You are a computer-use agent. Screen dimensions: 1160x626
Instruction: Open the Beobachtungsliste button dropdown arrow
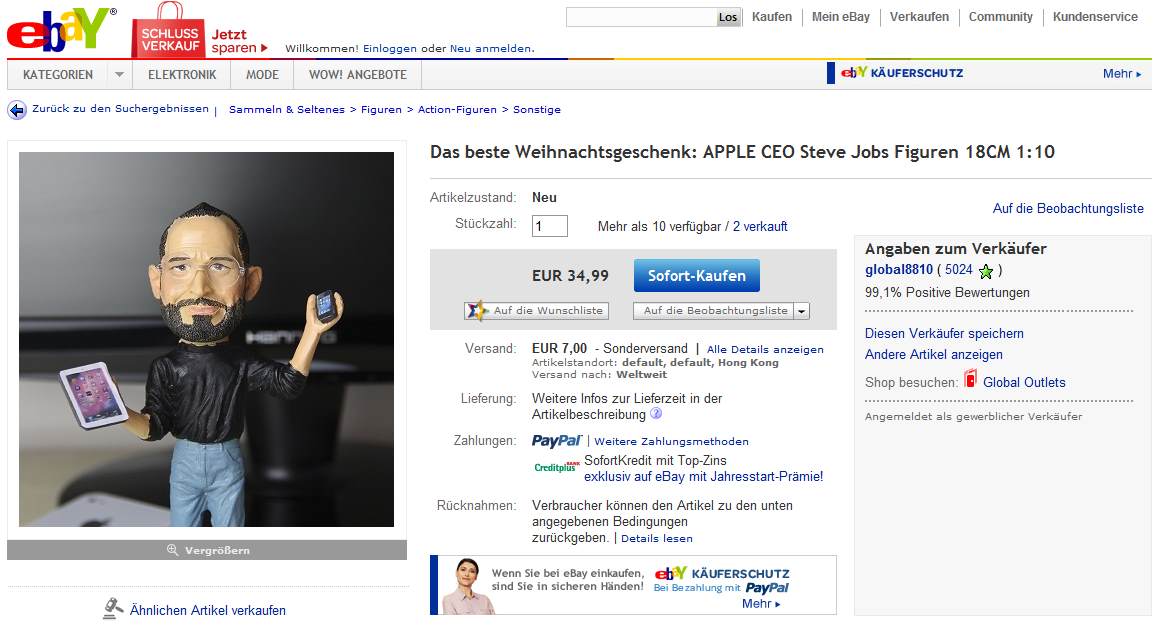coord(801,312)
